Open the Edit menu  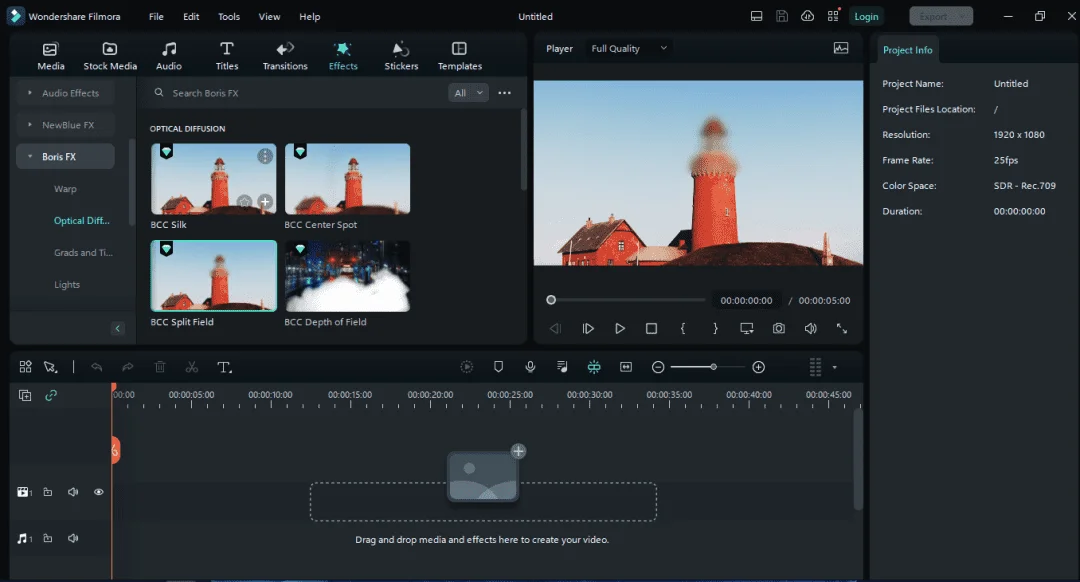click(191, 17)
